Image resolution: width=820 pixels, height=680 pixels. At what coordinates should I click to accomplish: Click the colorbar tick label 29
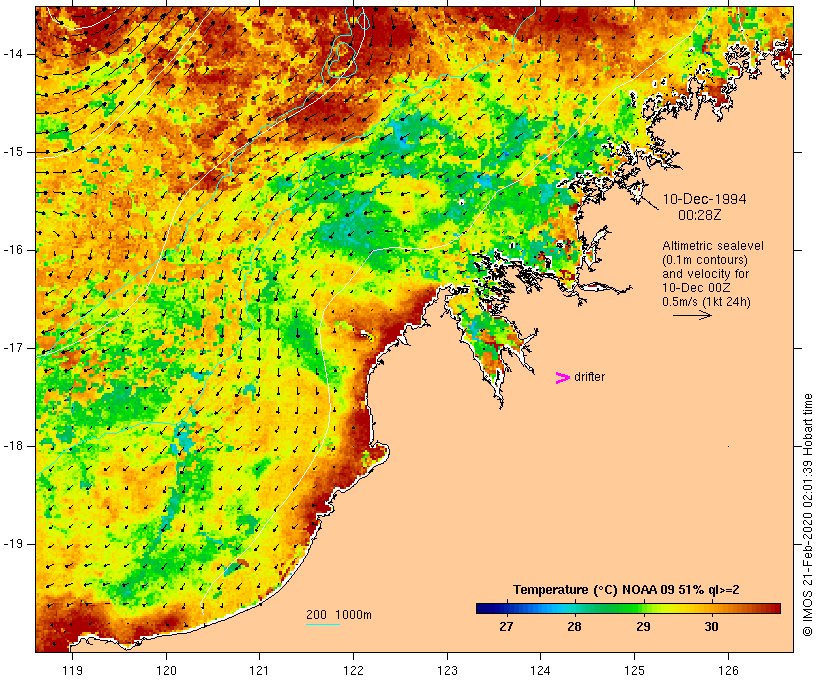coord(643,626)
